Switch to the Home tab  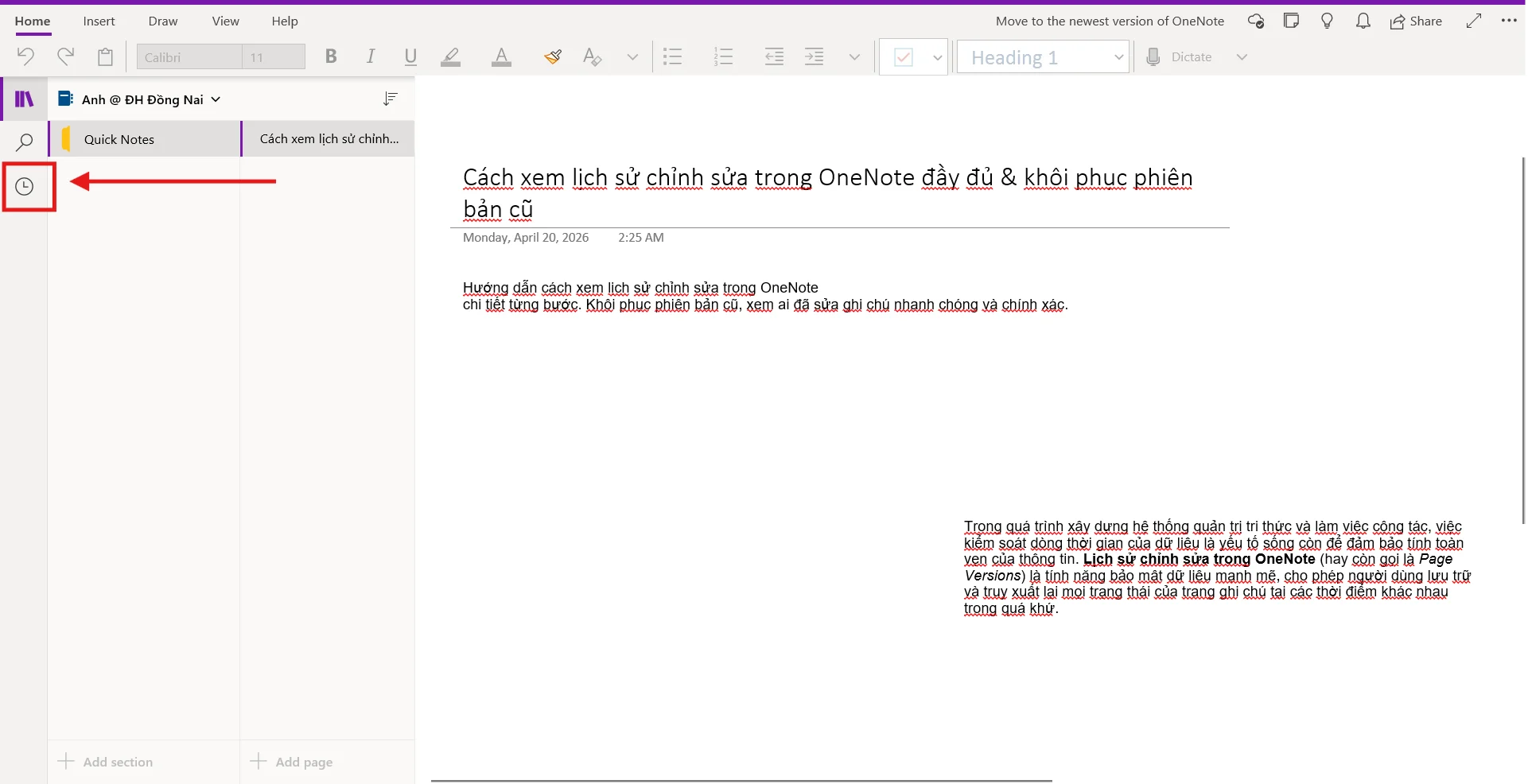(33, 21)
